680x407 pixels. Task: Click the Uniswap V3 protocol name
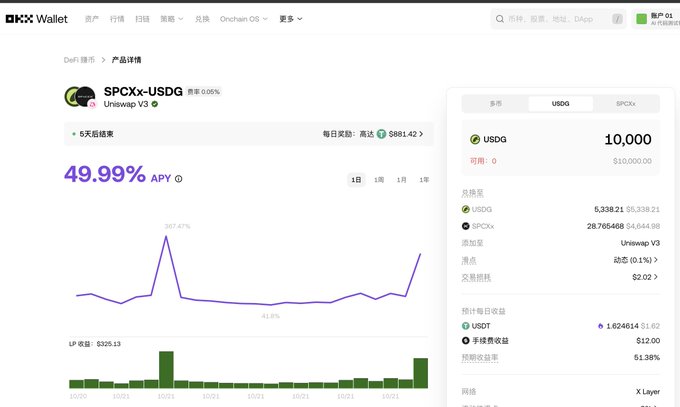(126, 104)
